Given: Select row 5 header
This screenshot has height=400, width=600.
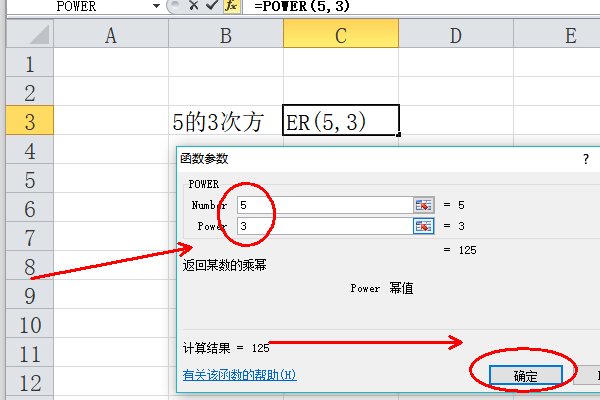Looking at the screenshot, I should tap(30, 179).
